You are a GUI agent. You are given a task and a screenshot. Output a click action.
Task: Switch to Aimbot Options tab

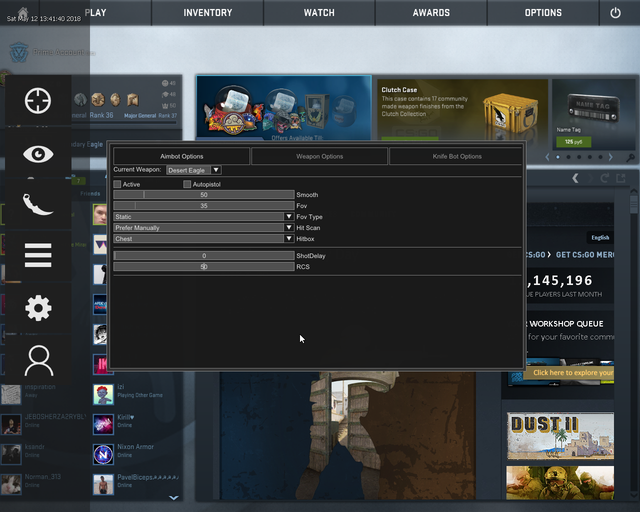(x=182, y=156)
